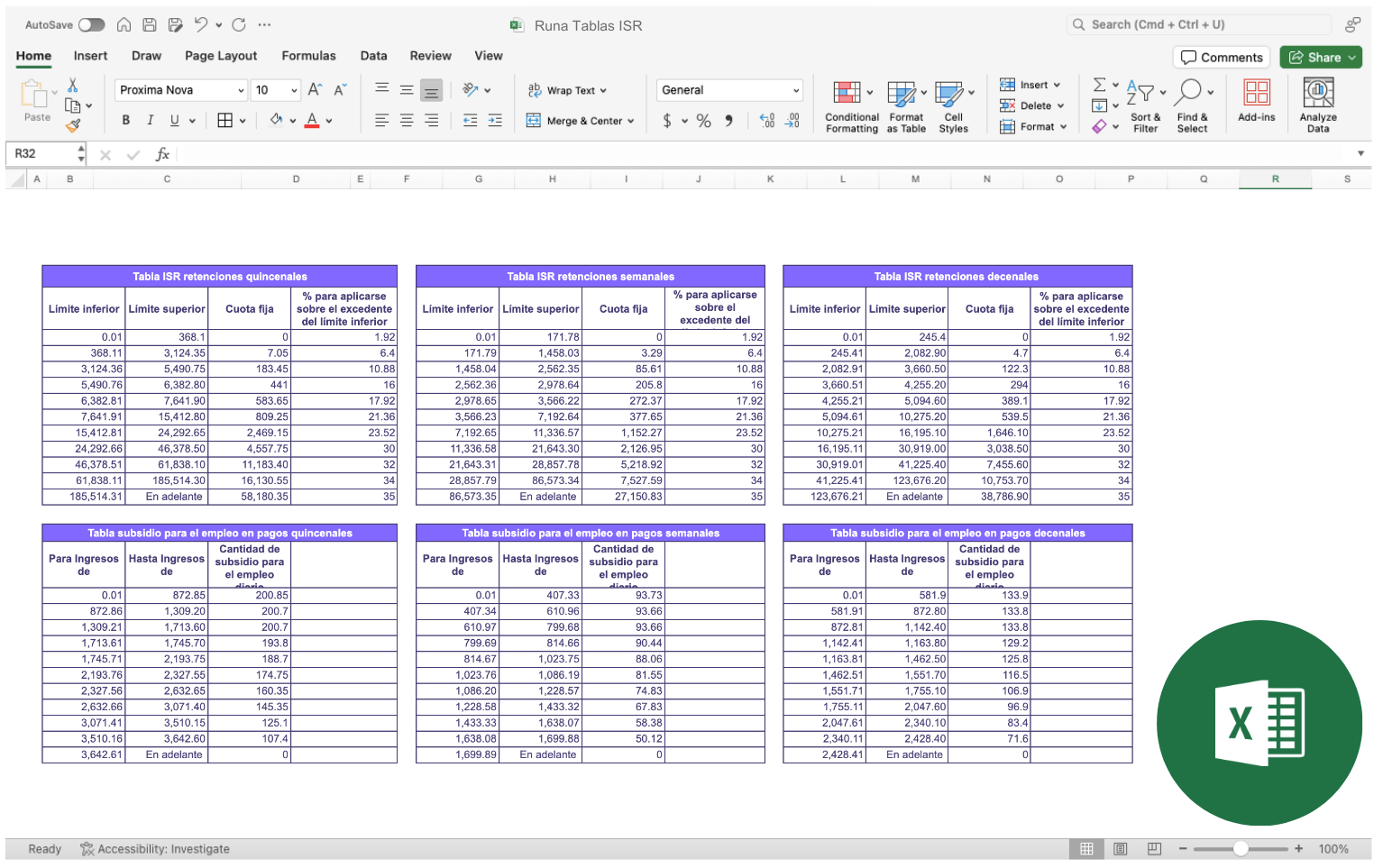1383x868 pixels.
Task: Open the font size dropdown
Action: click(x=294, y=90)
